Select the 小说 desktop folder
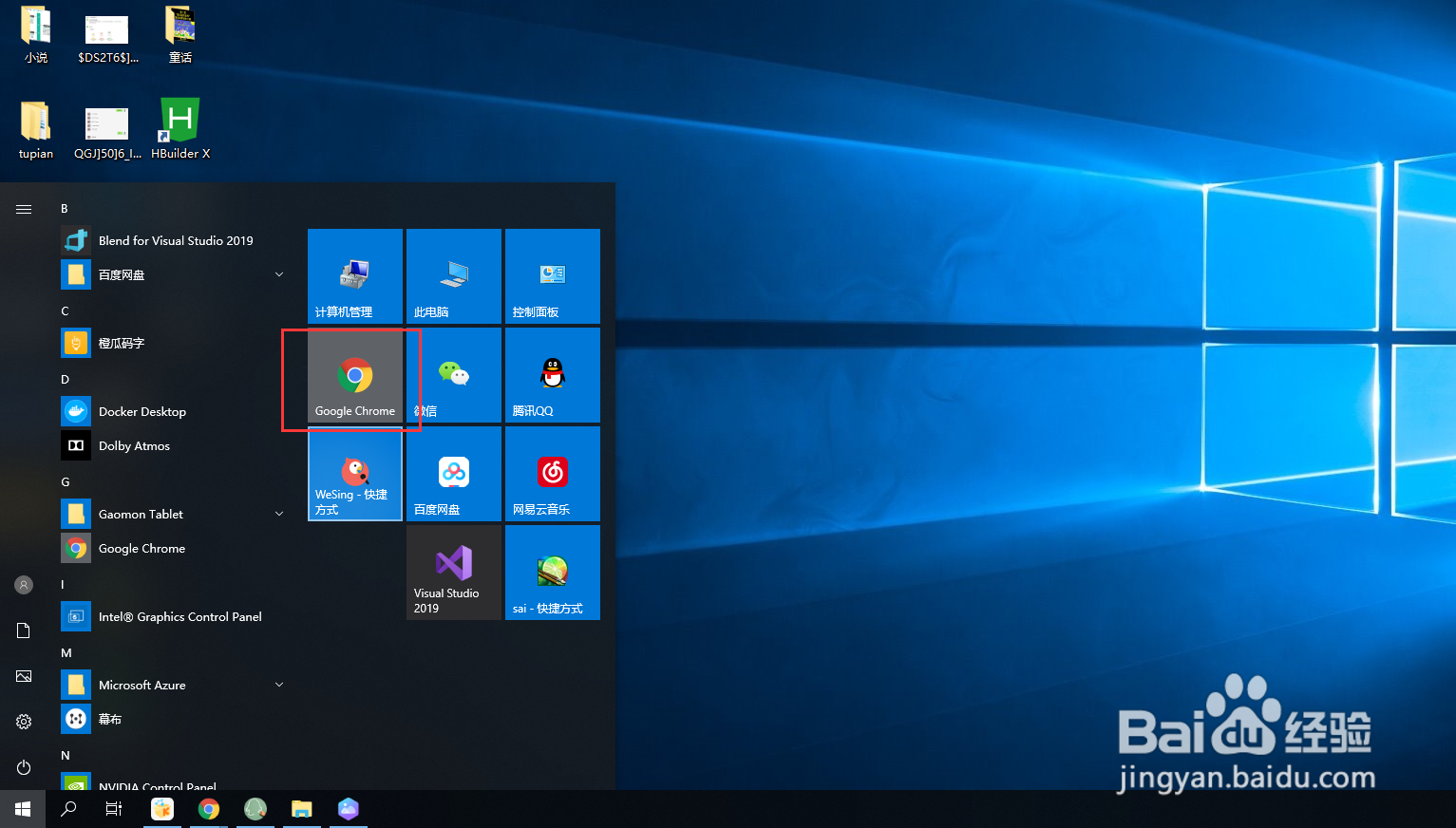1456x828 pixels. pos(36,35)
